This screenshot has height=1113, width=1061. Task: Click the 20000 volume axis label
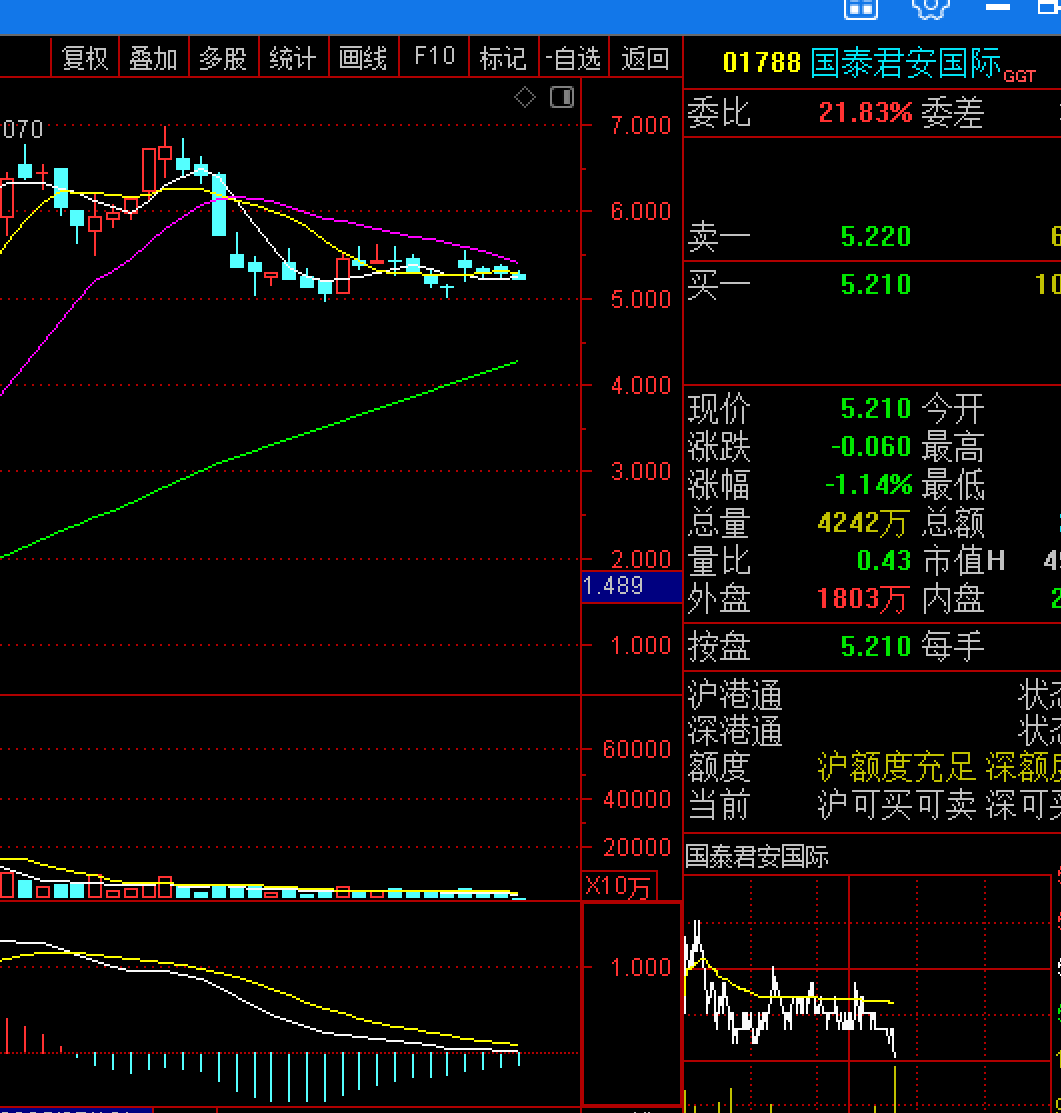coord(637,848)
